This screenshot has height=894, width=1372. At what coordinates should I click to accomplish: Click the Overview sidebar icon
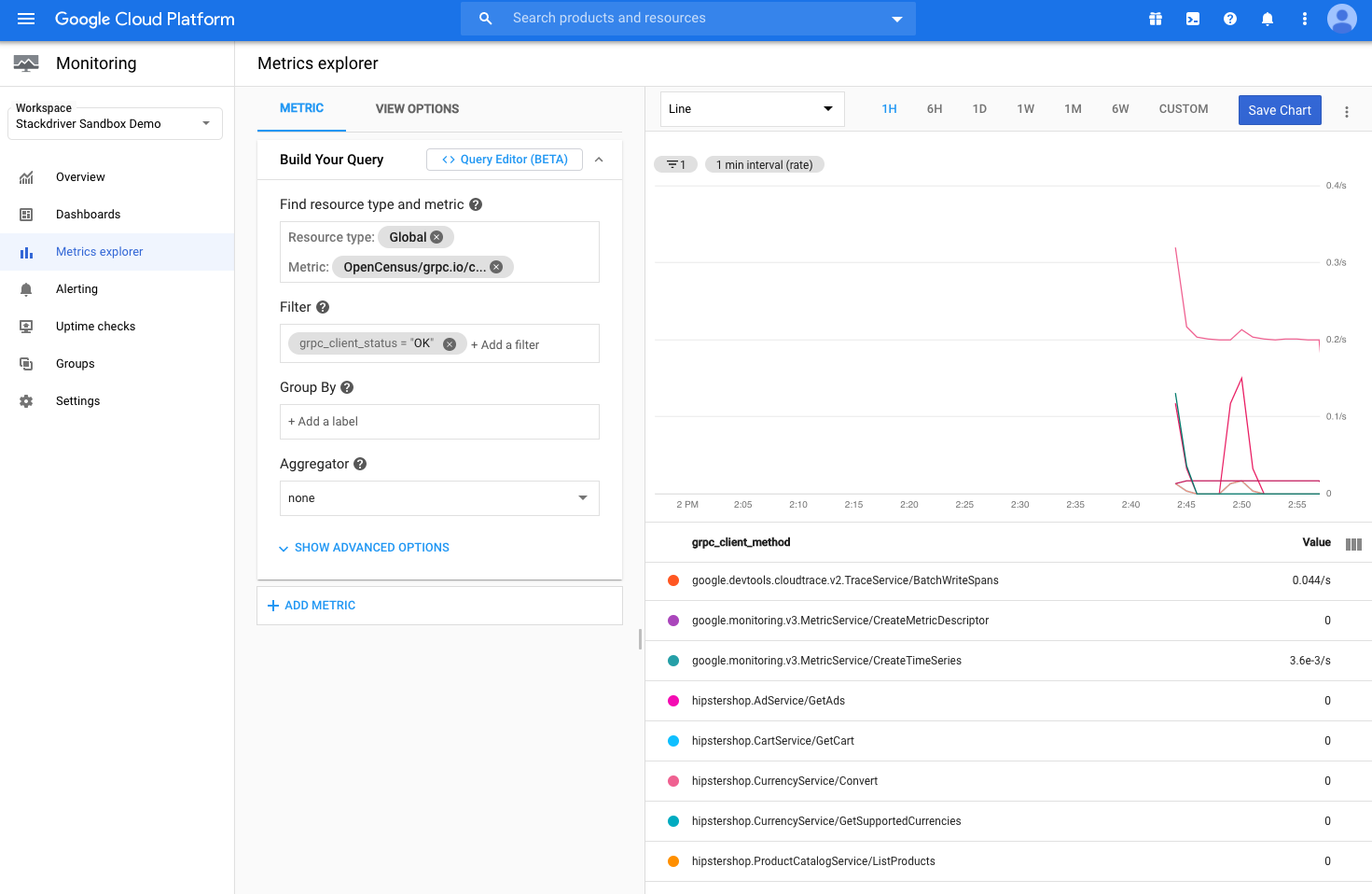tap(26, 177)
